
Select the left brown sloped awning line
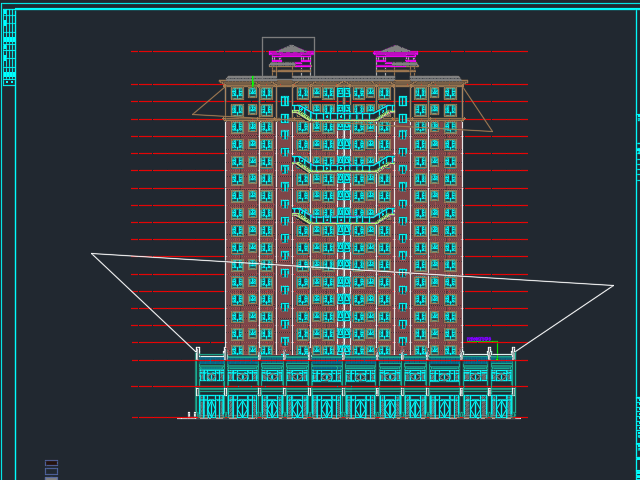[x=206, y=101]
